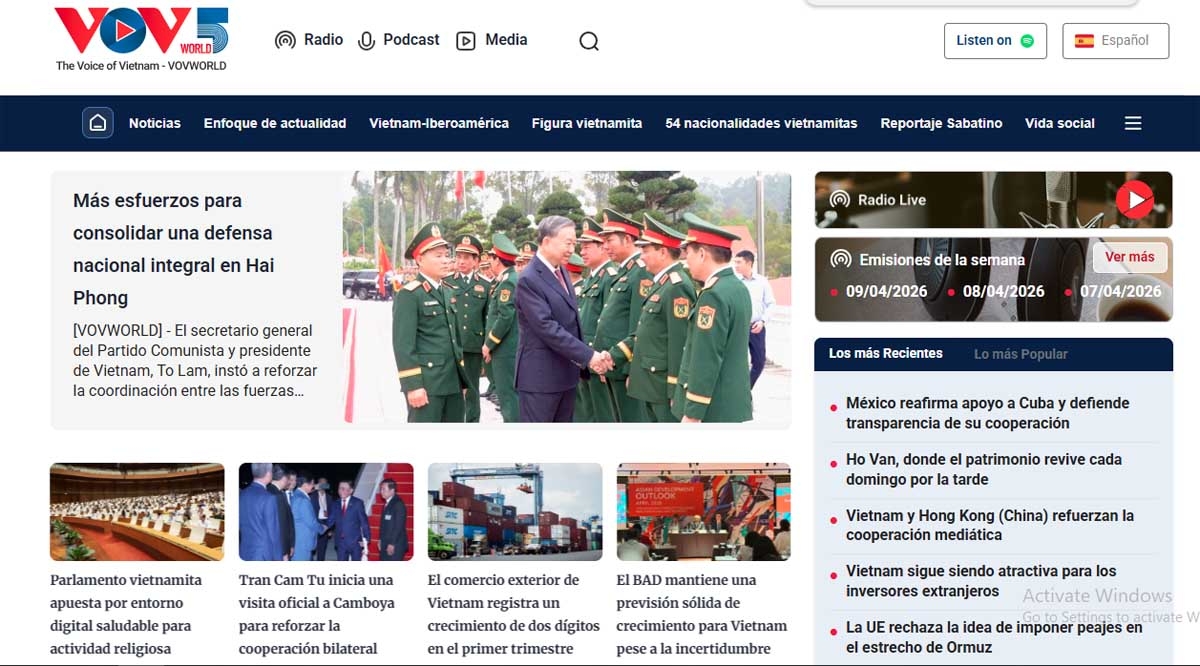This screenshot has height=666, width=1200.
Task: Read the article about México reaffirming support for Cuba
Action: click(x=986, y=412)
